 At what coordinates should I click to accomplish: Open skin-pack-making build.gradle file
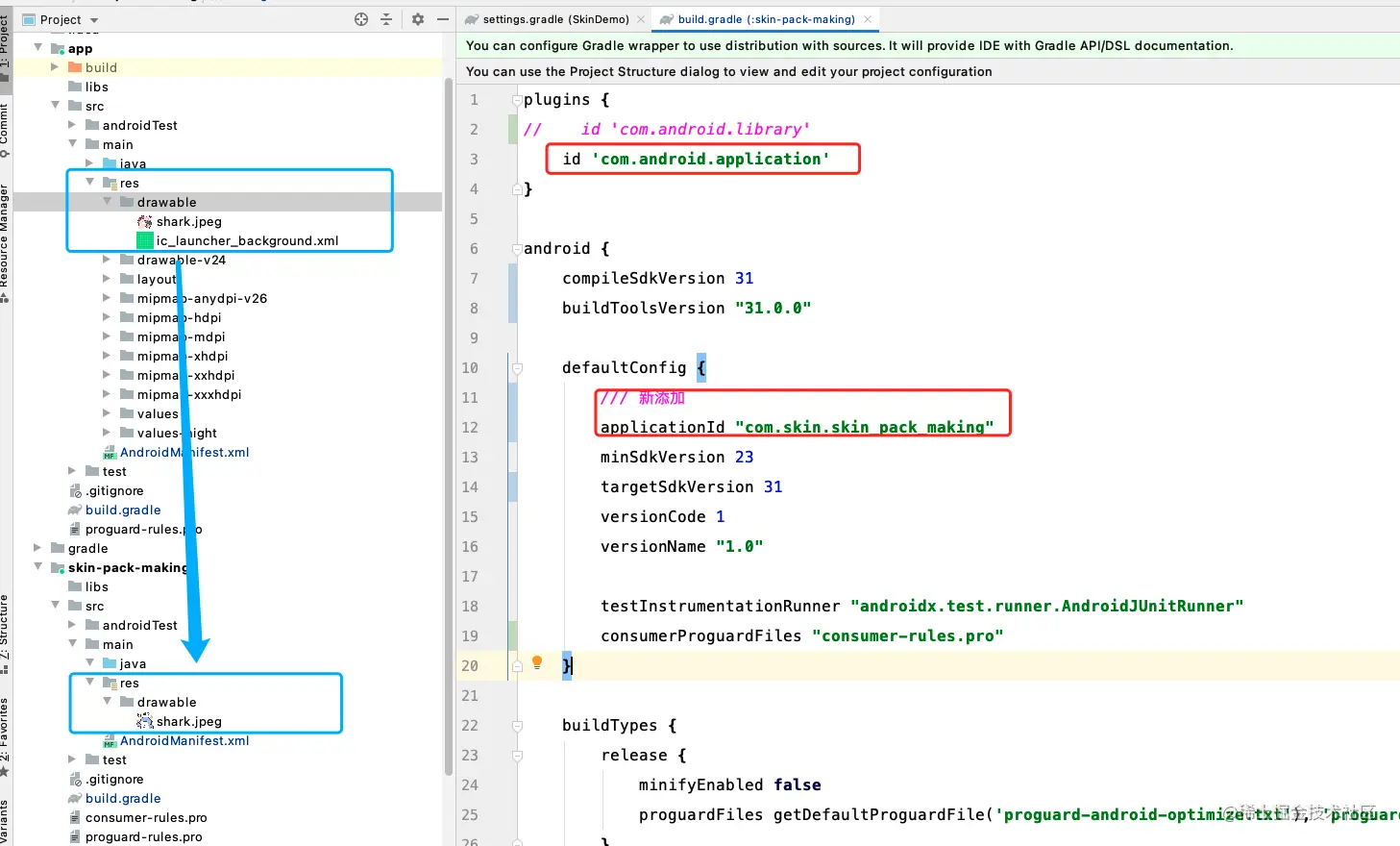114,798
